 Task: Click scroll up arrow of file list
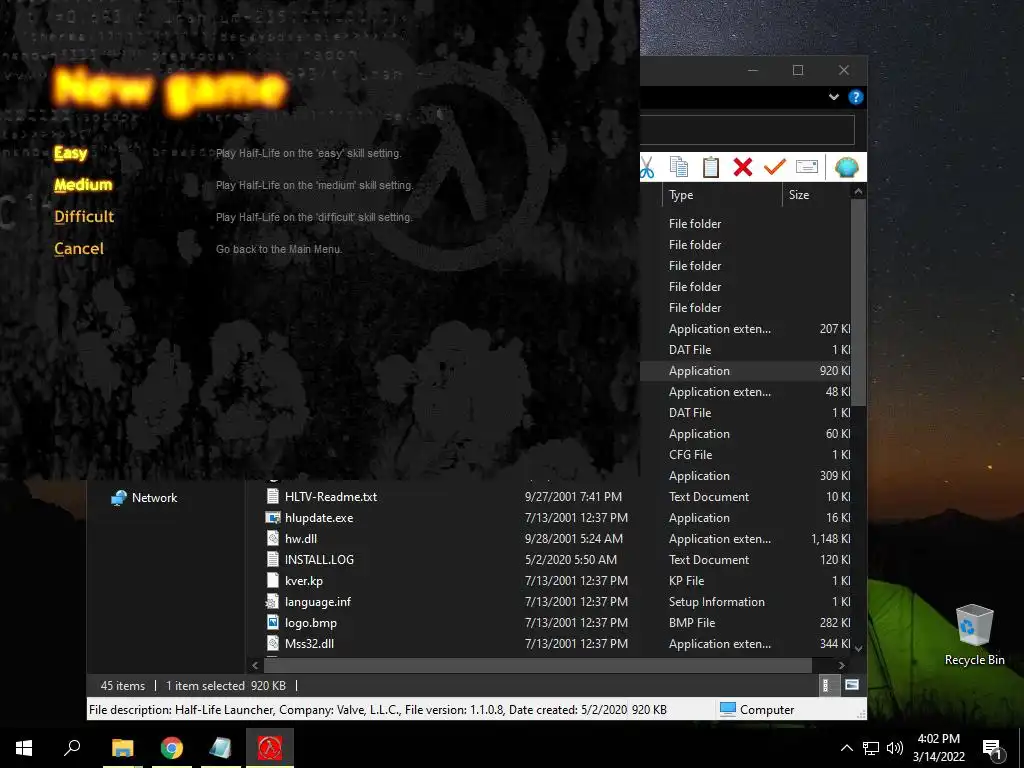click(858, 191)
